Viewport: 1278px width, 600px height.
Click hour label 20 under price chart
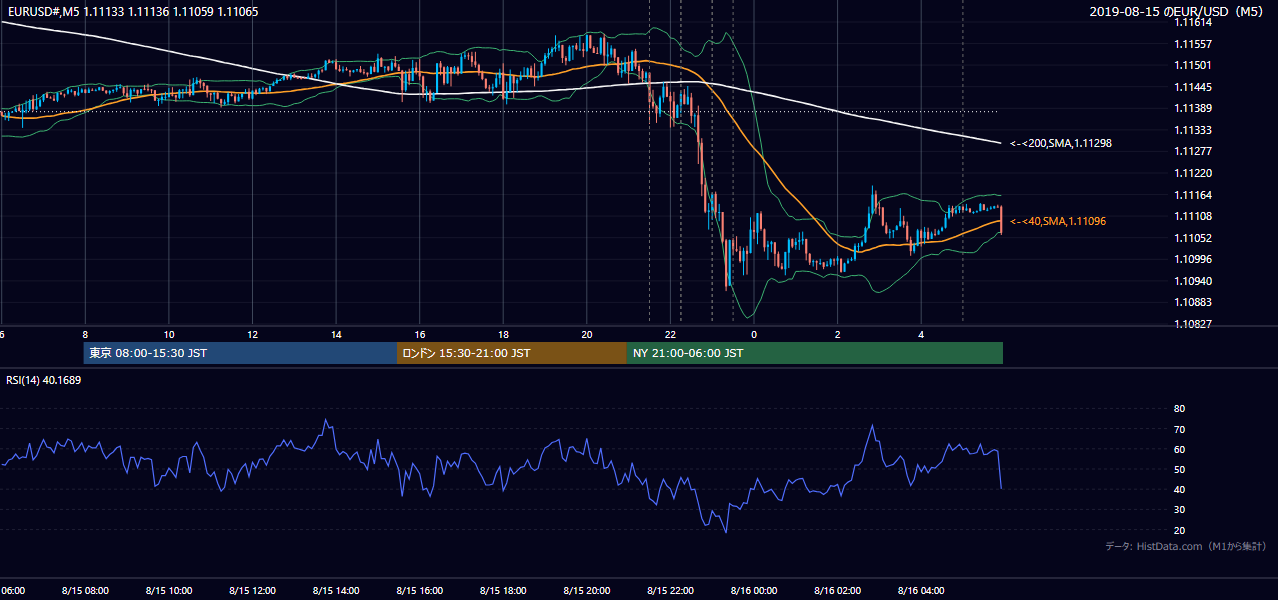tap(587, 335)
